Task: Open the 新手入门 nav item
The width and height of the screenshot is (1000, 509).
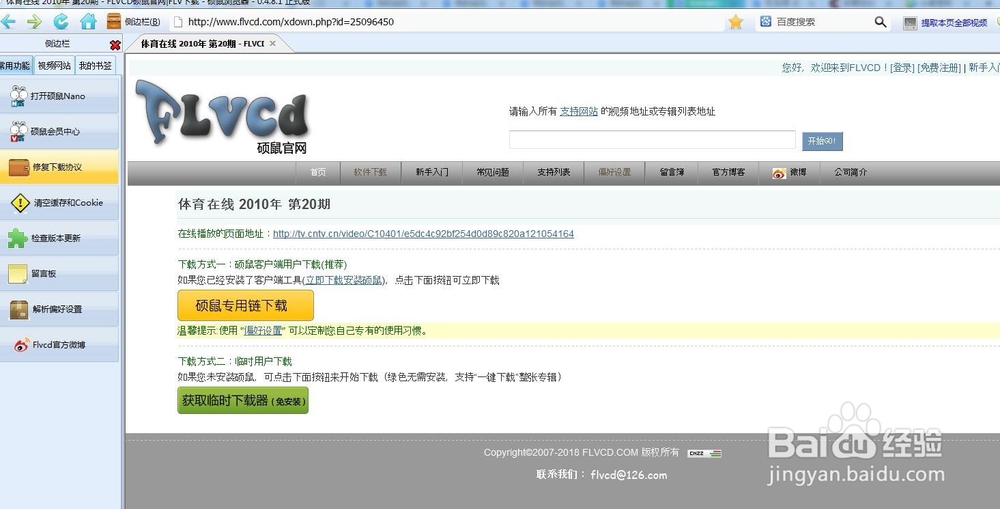Action: [432, 172]
